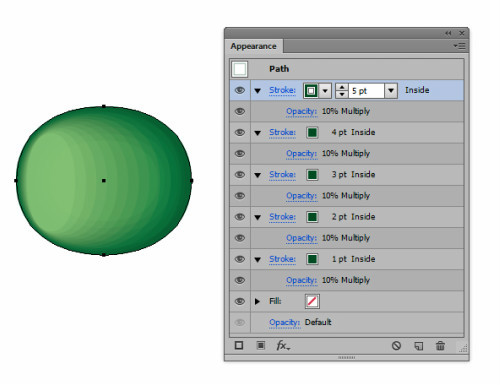The width and height of the screenshot is (500, 385).
Task: Toggle visibility of the Fill row
Action: 240,301
